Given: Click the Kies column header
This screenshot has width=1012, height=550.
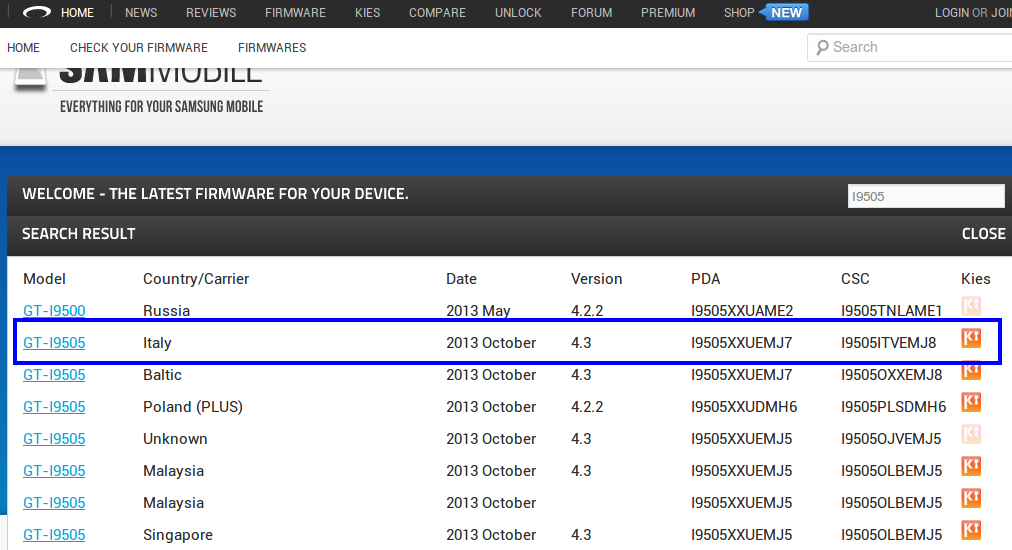Looking at the screenshot, I should (x=975, y=279).
